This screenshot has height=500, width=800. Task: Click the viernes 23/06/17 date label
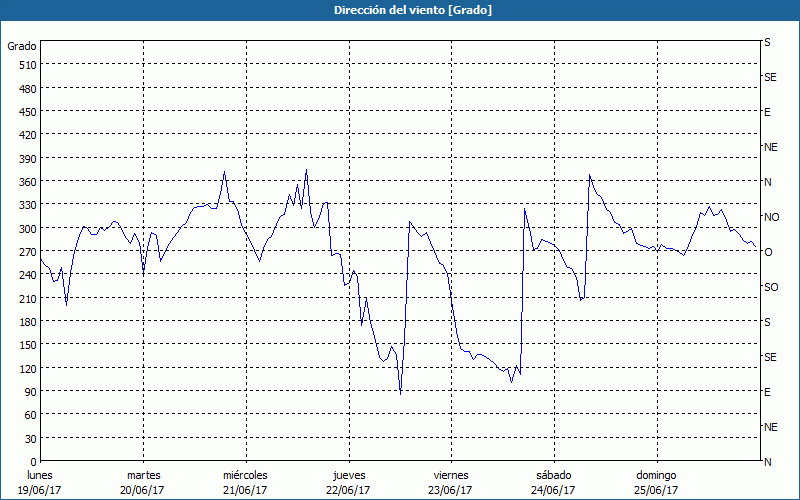450,482
